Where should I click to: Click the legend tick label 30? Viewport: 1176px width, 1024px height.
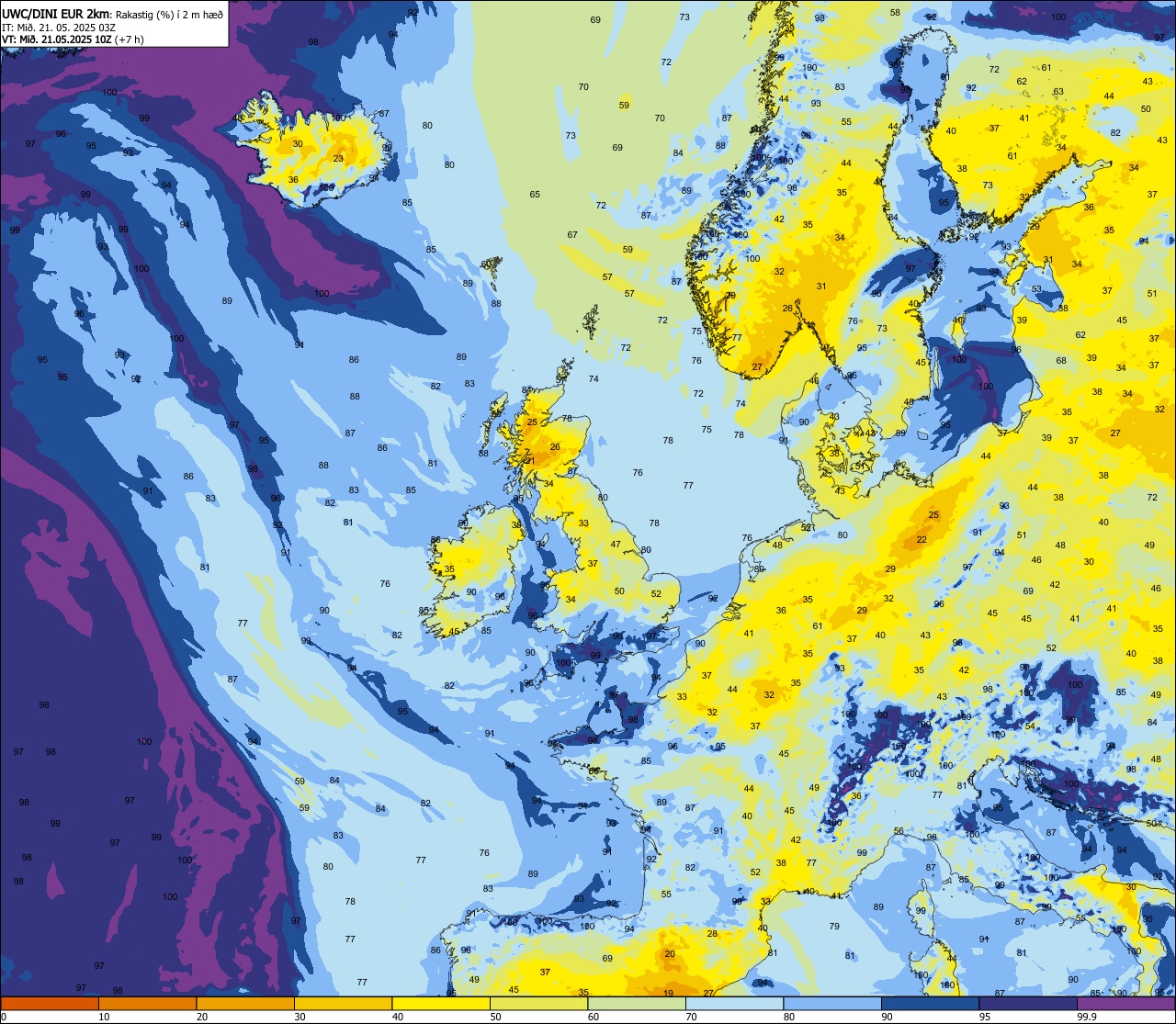pos(300,1017)
